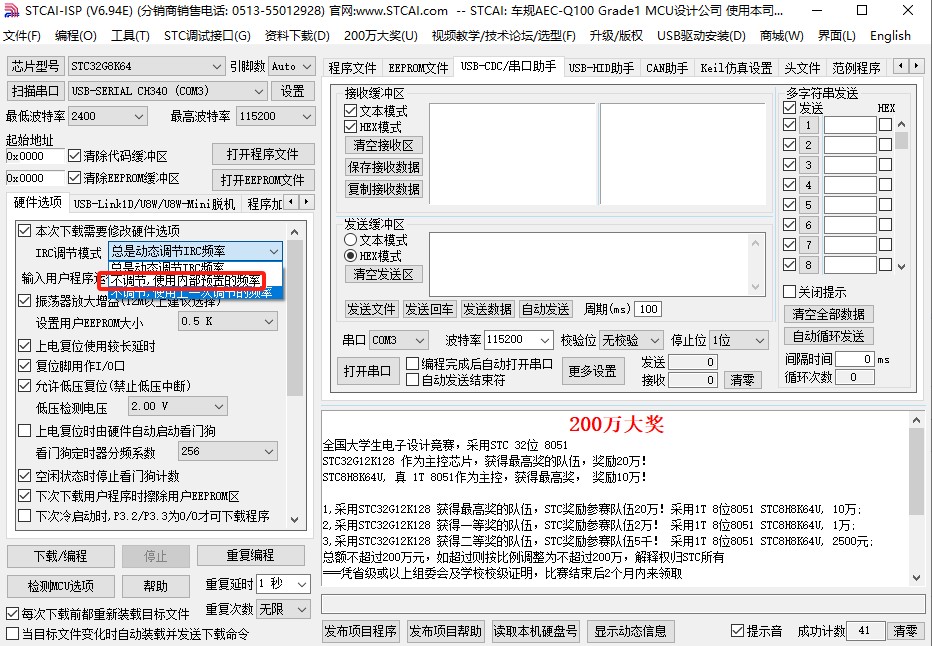This screenshot has height=646, width=932.
Task: Open the 工具(T) menu
Action: coord(130,36)
